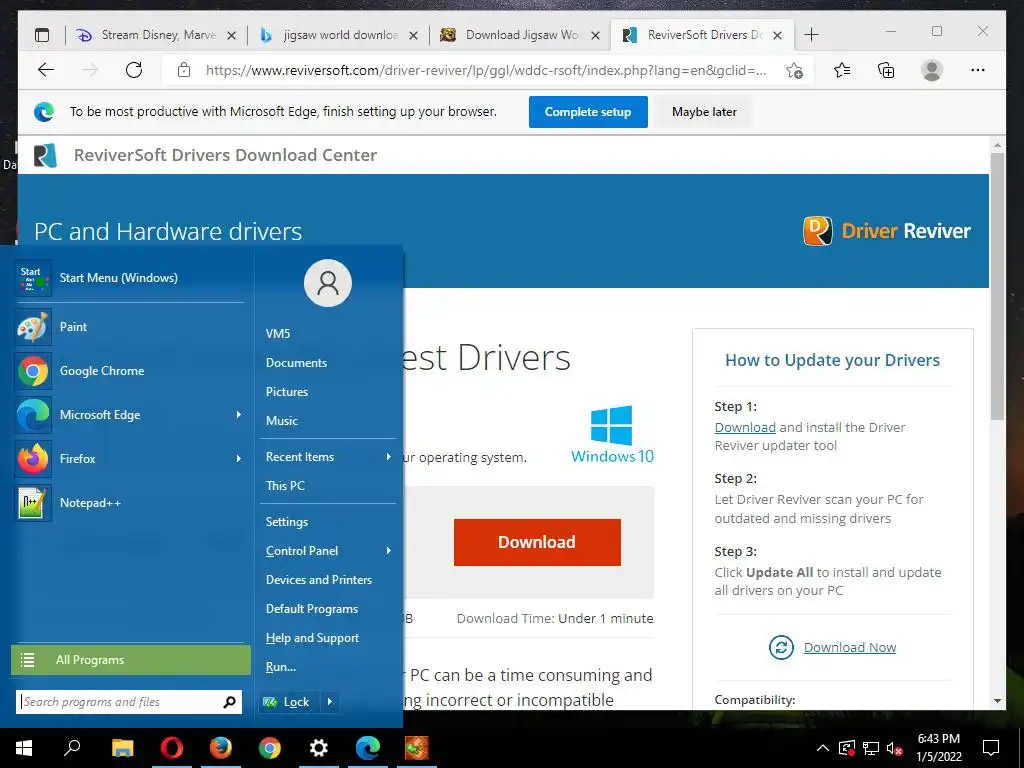Click the Complete setup button

click(x=588, y=112)
